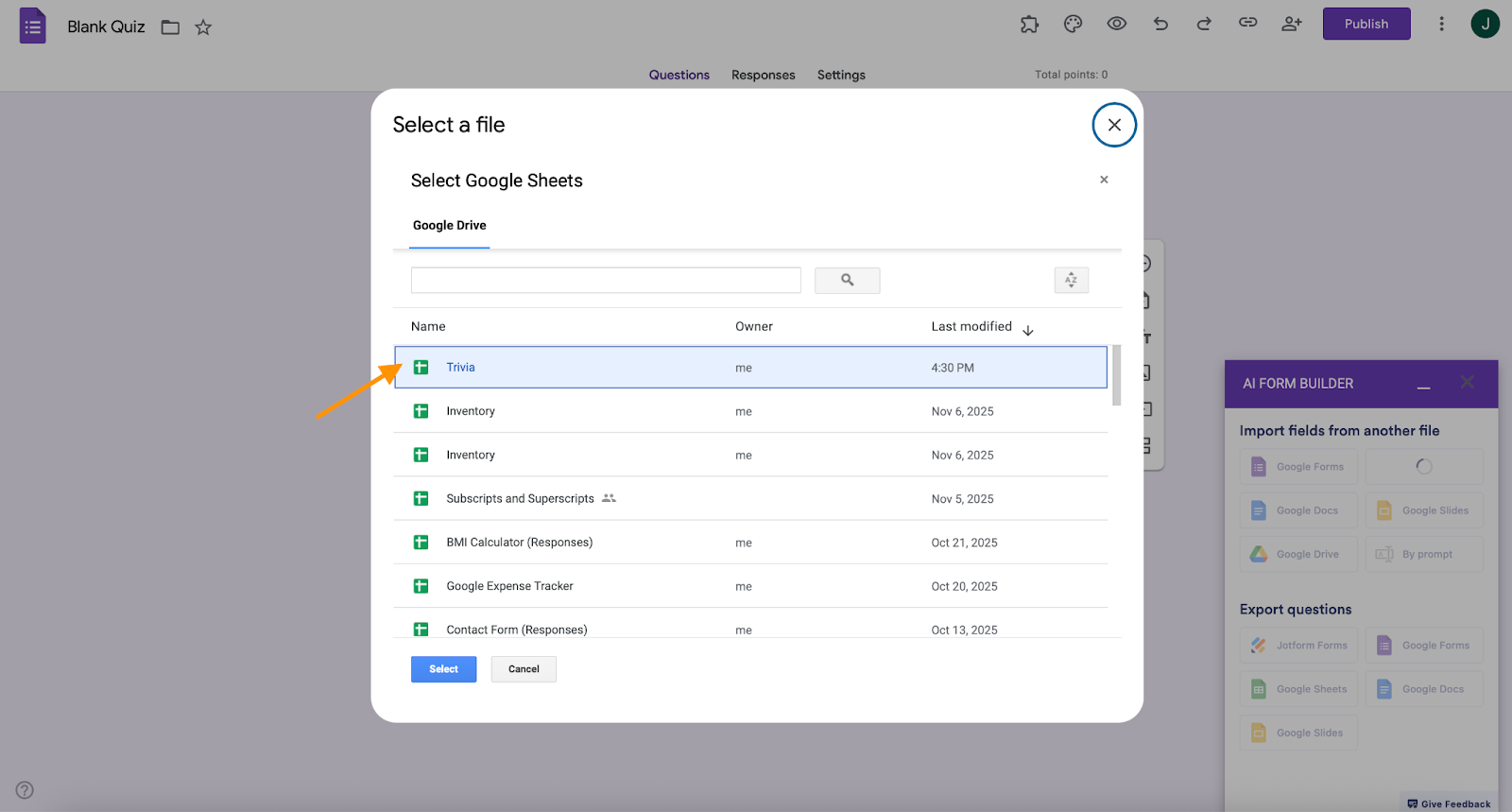1512x812 pixels.
Task: Switch to the Responses tab
Action: (x=763, y=75)
